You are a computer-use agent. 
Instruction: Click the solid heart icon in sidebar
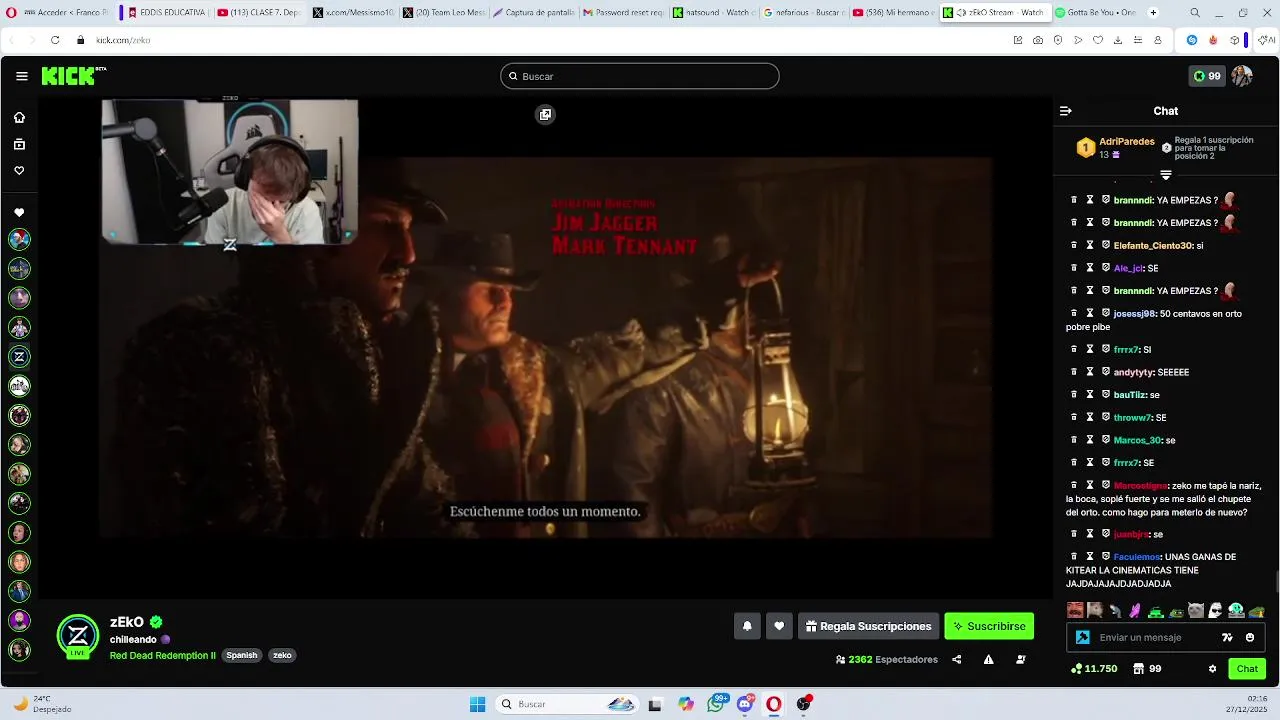[x=19, y=213]
